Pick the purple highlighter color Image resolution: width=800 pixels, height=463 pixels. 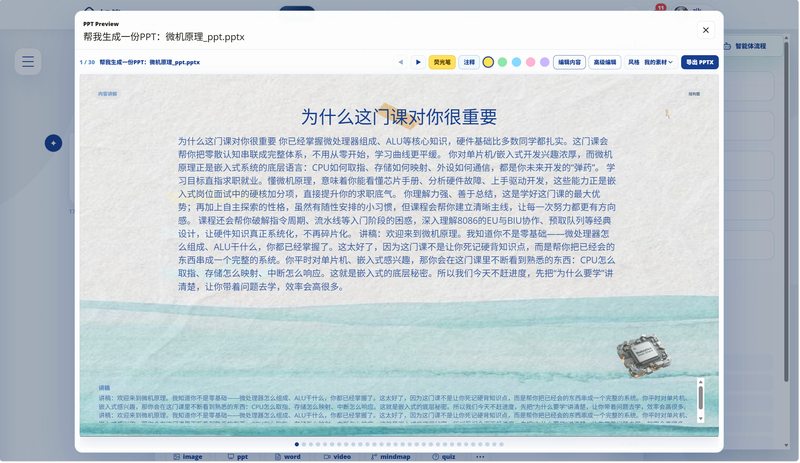[x=544, y=62]
